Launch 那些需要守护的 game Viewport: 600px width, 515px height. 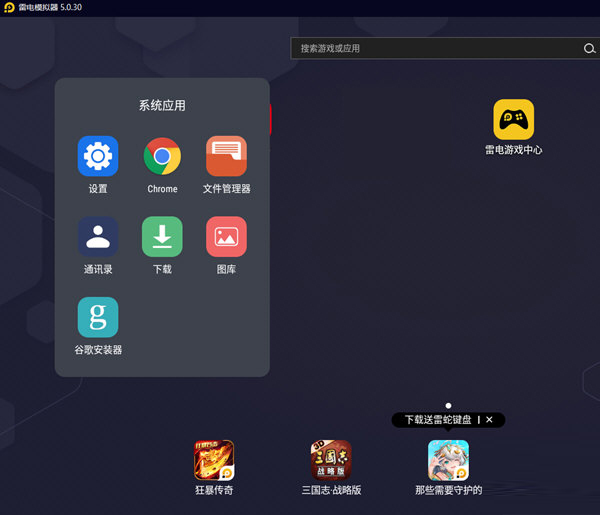[448, 460]
